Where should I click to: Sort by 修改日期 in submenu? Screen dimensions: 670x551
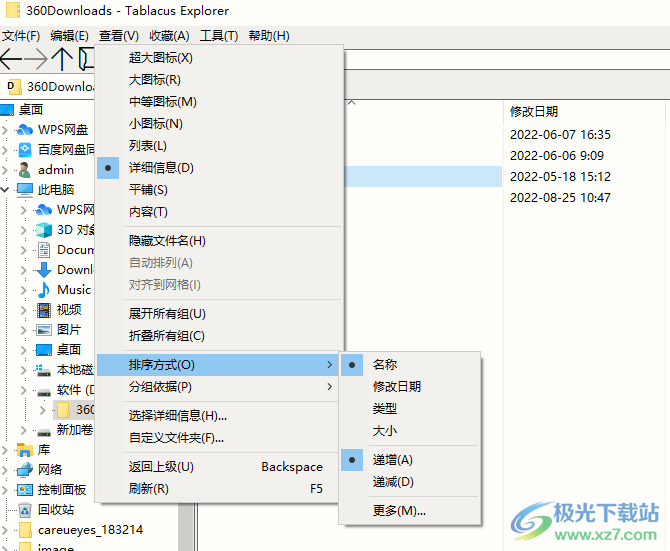[x=410, y=387]
